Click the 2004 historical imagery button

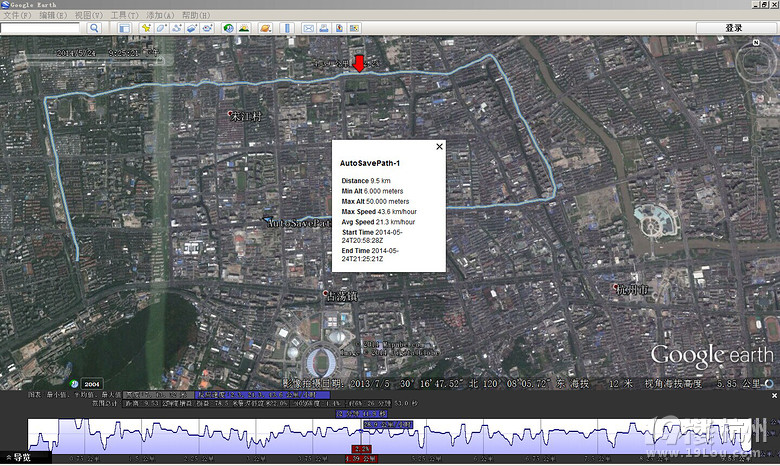(x=92, y=384)
